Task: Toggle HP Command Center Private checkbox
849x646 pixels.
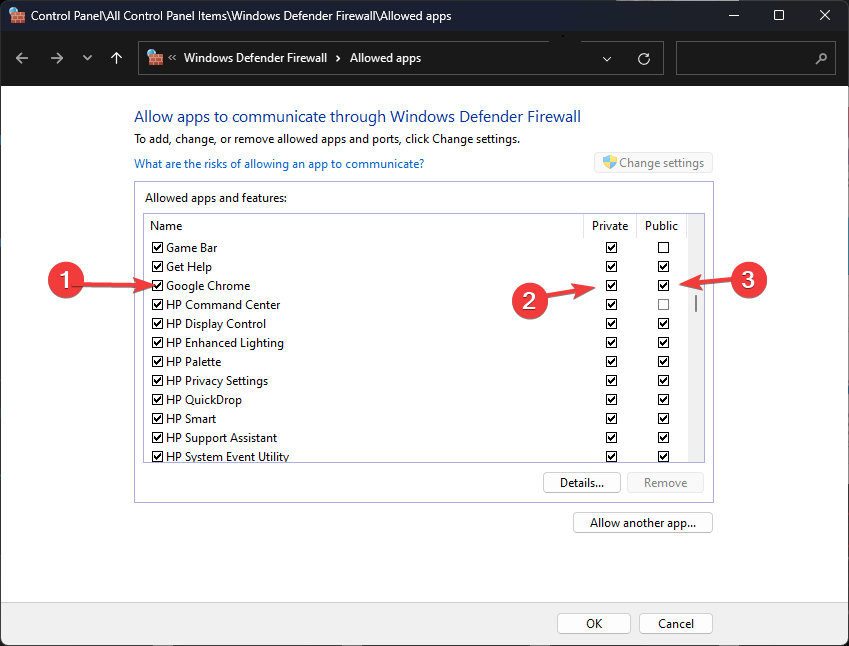Action: [x=611, y=304]
